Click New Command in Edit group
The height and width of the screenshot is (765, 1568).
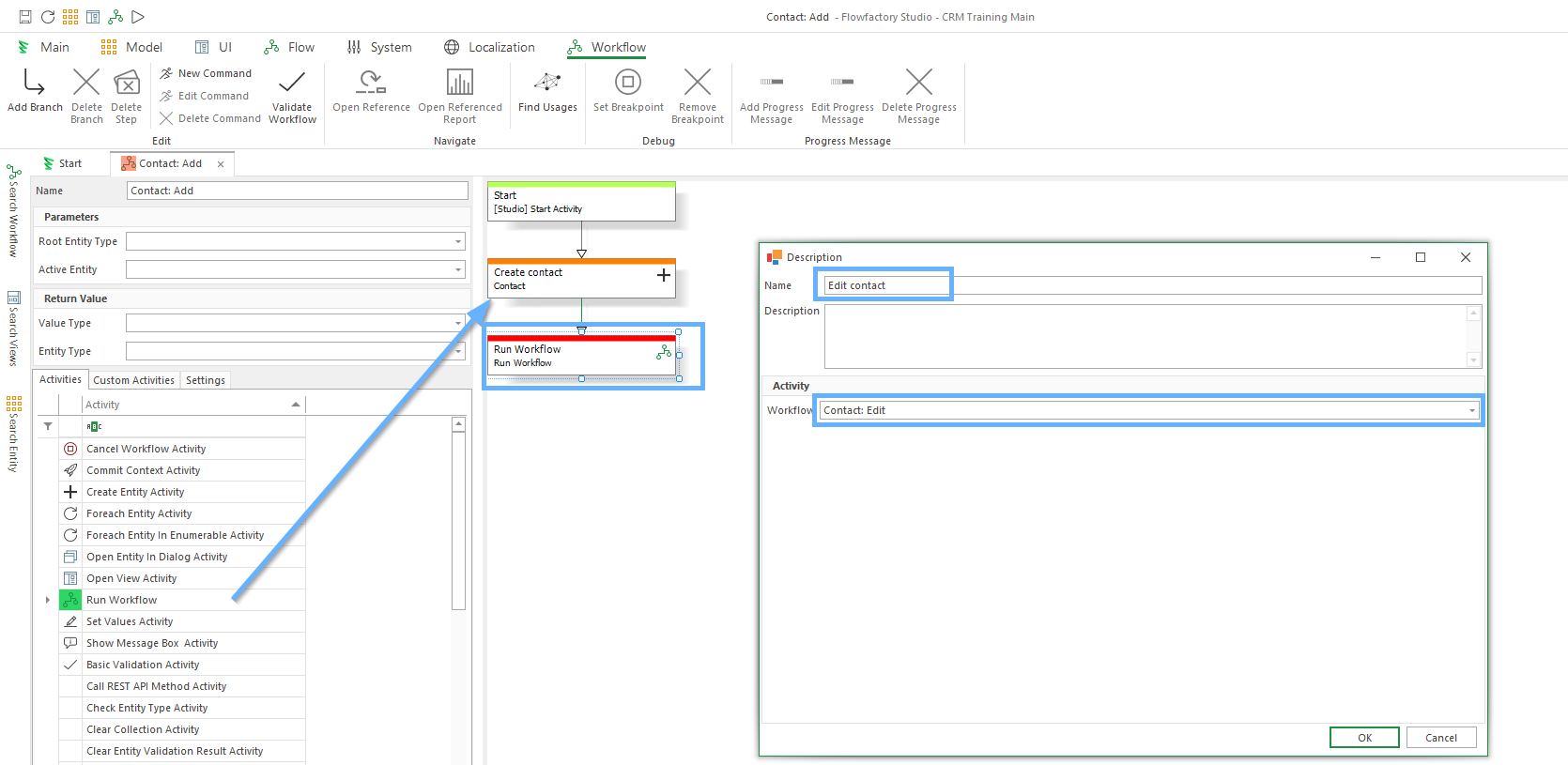click(206, 73)
